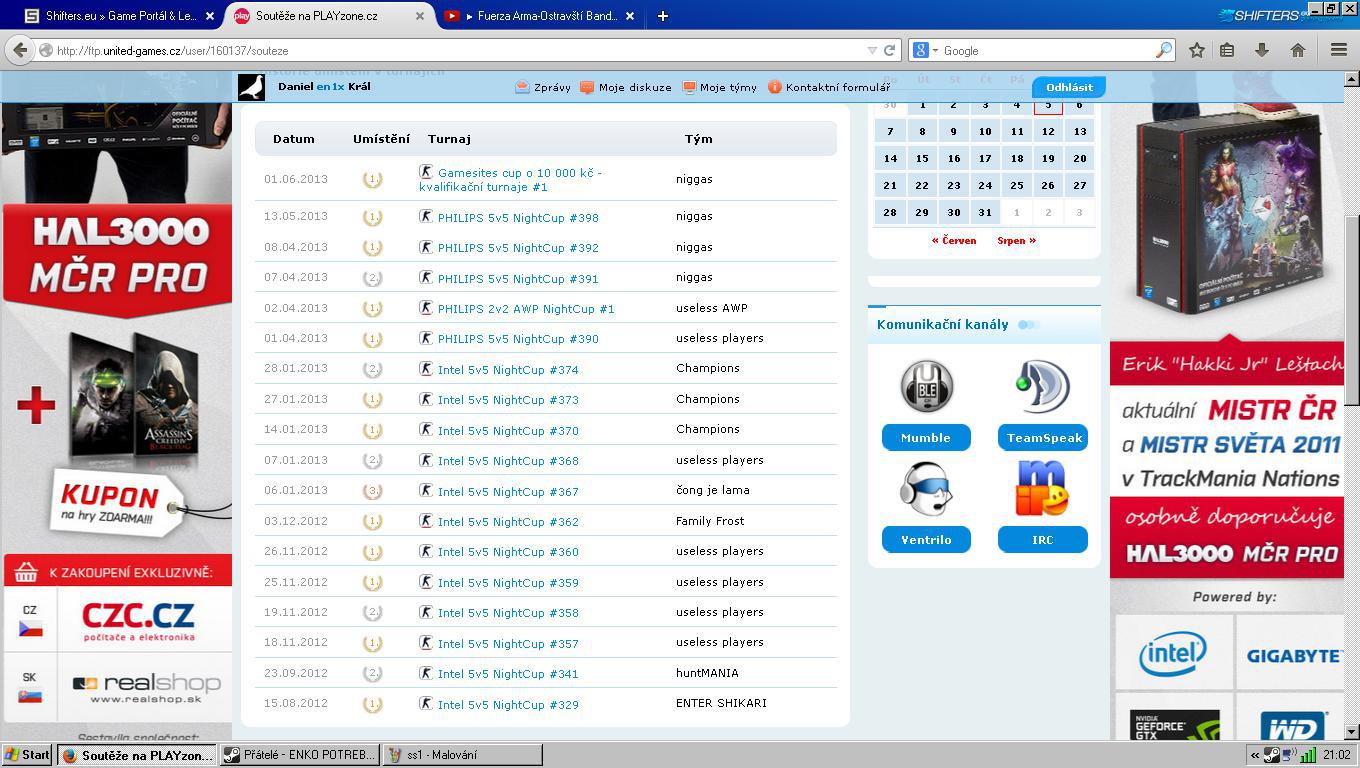Open the downloads arrow icon

coord(1262,50)
